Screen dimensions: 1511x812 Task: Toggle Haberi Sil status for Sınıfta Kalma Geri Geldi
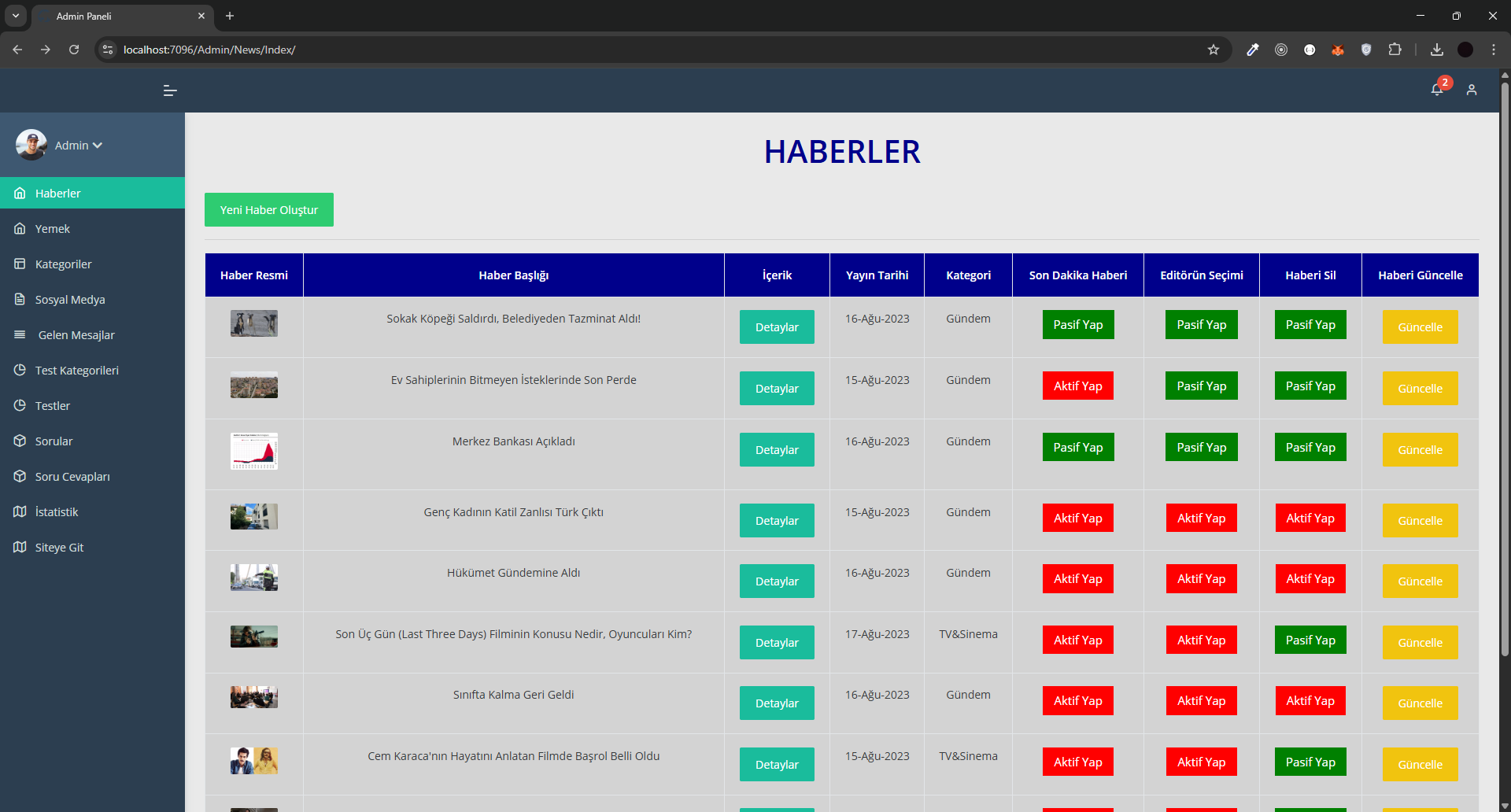pos(1310,701)
